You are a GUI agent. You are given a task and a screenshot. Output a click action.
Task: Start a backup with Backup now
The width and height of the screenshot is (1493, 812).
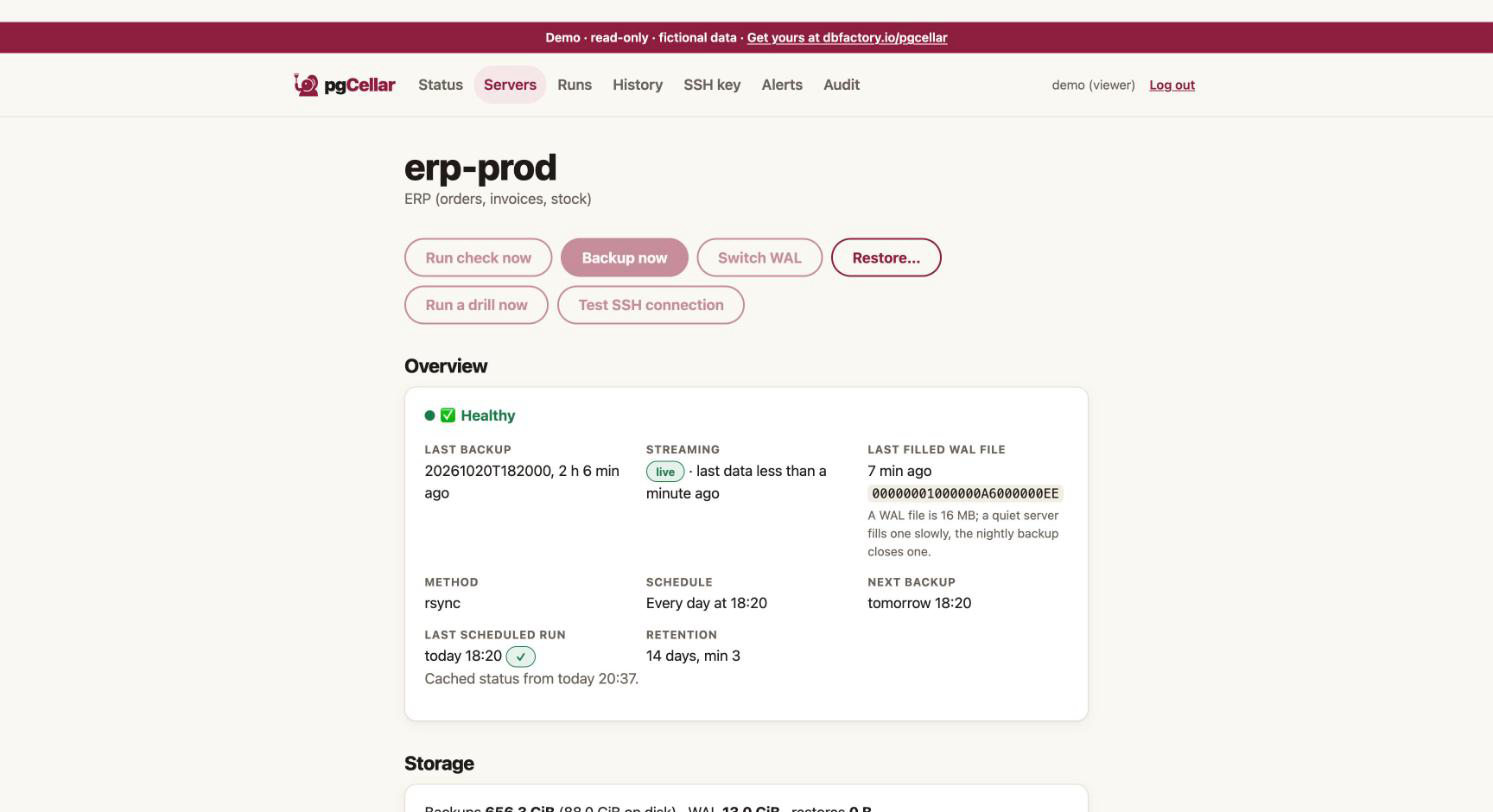(x=624, y=258)
